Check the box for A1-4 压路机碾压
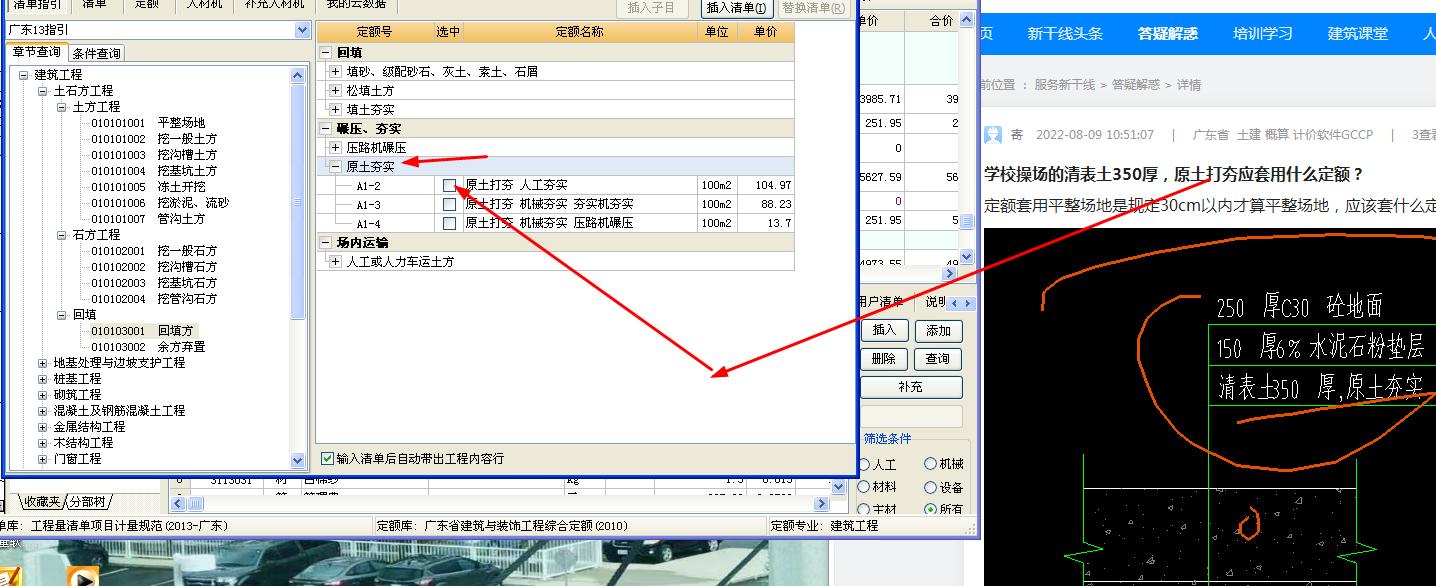The width and height of the screenshot is (1436, 586). tap(450, 223)
